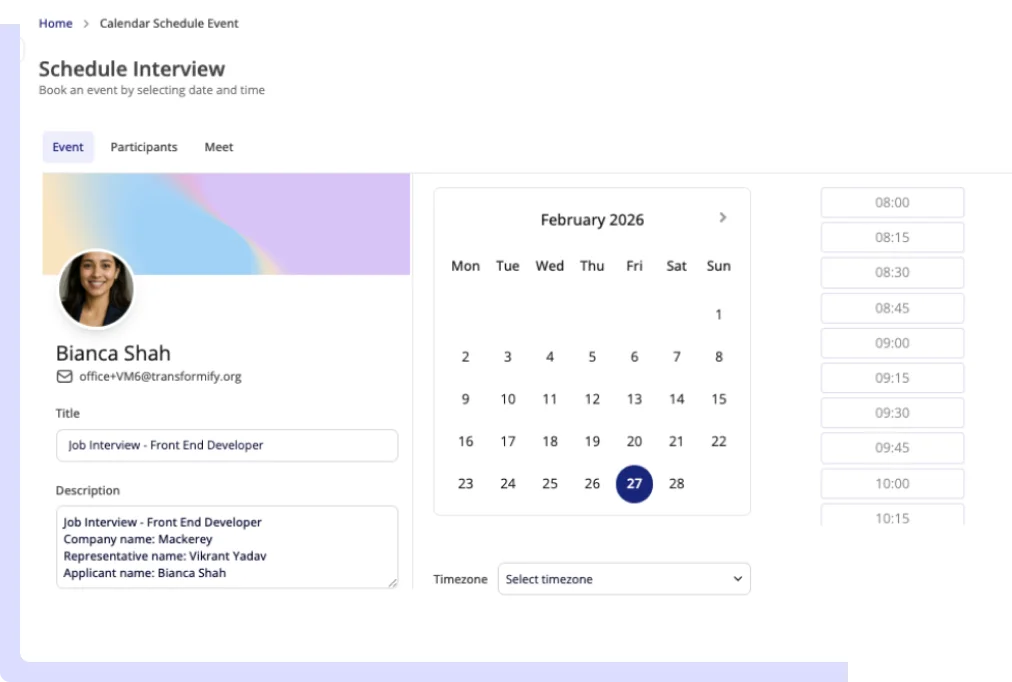Select February 14 on the calendar
The width and height of the screenshot is (1012, 682).
pos(676,399)
